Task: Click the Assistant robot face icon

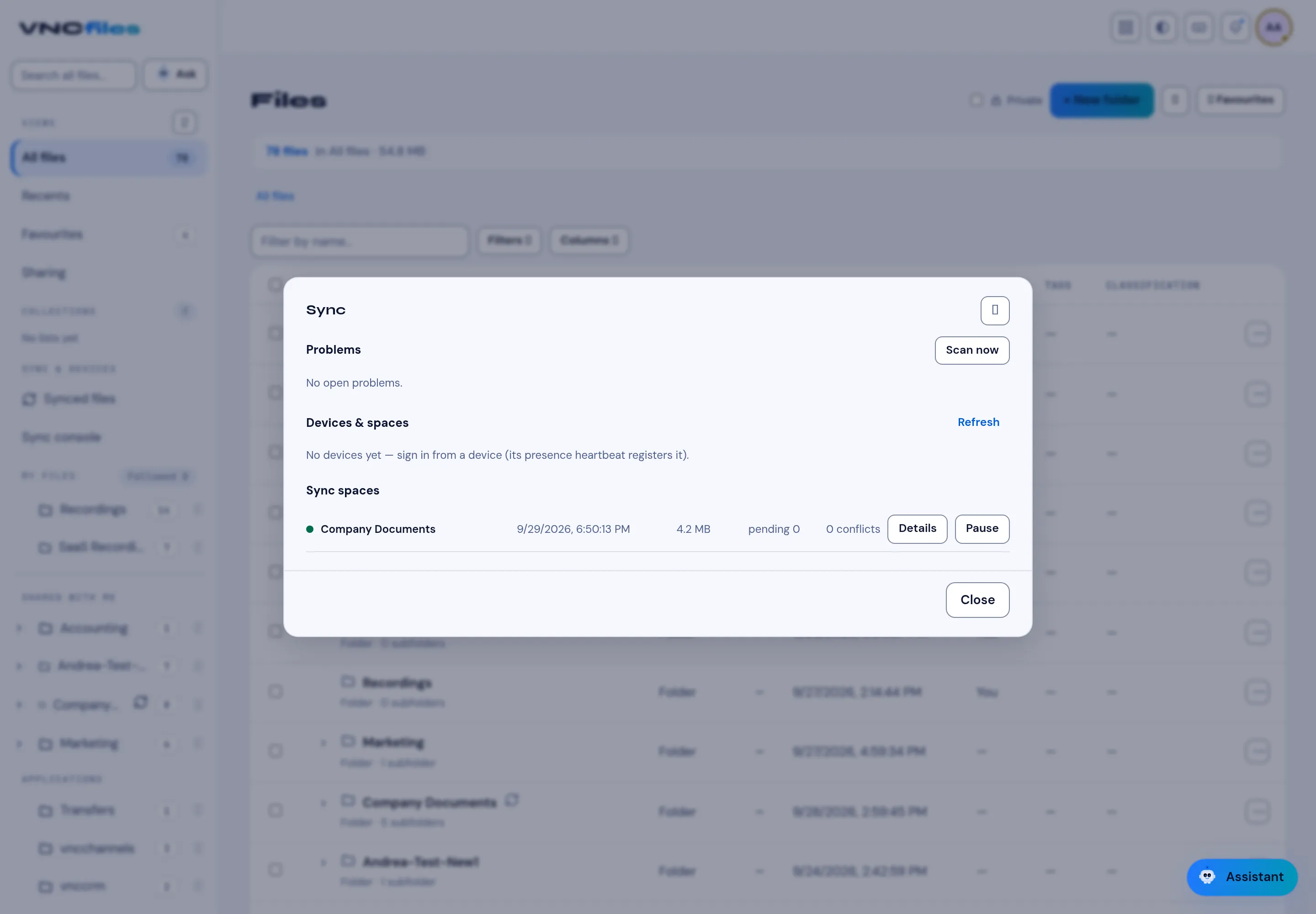Action: pos(1207,877)
